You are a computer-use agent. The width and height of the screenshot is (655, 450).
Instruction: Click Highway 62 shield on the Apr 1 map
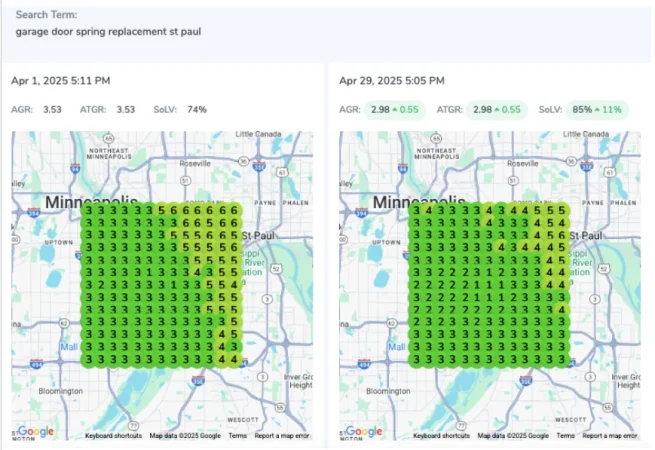(63, 323)
